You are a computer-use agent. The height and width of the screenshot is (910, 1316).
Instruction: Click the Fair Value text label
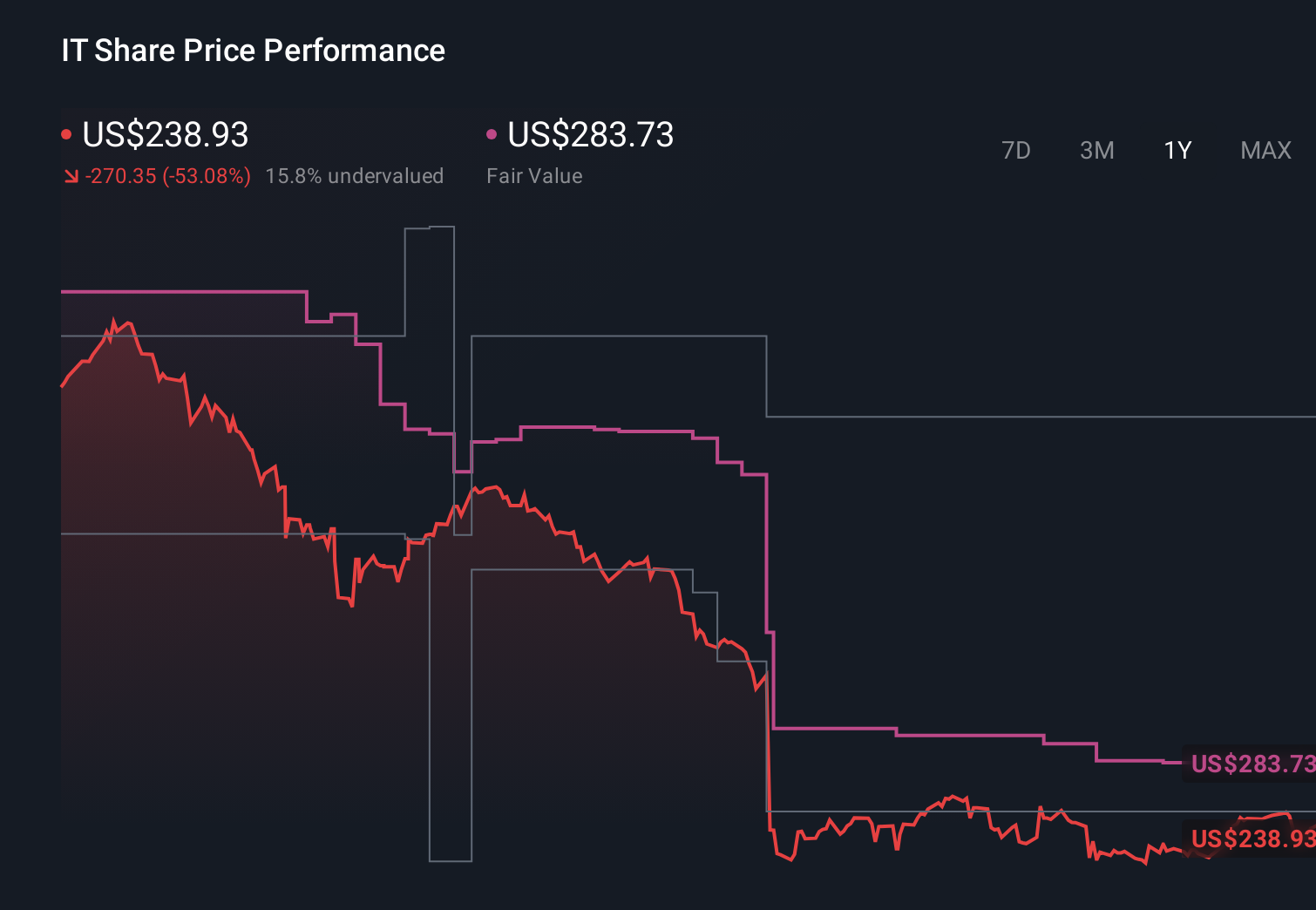[x=534, y=175]
